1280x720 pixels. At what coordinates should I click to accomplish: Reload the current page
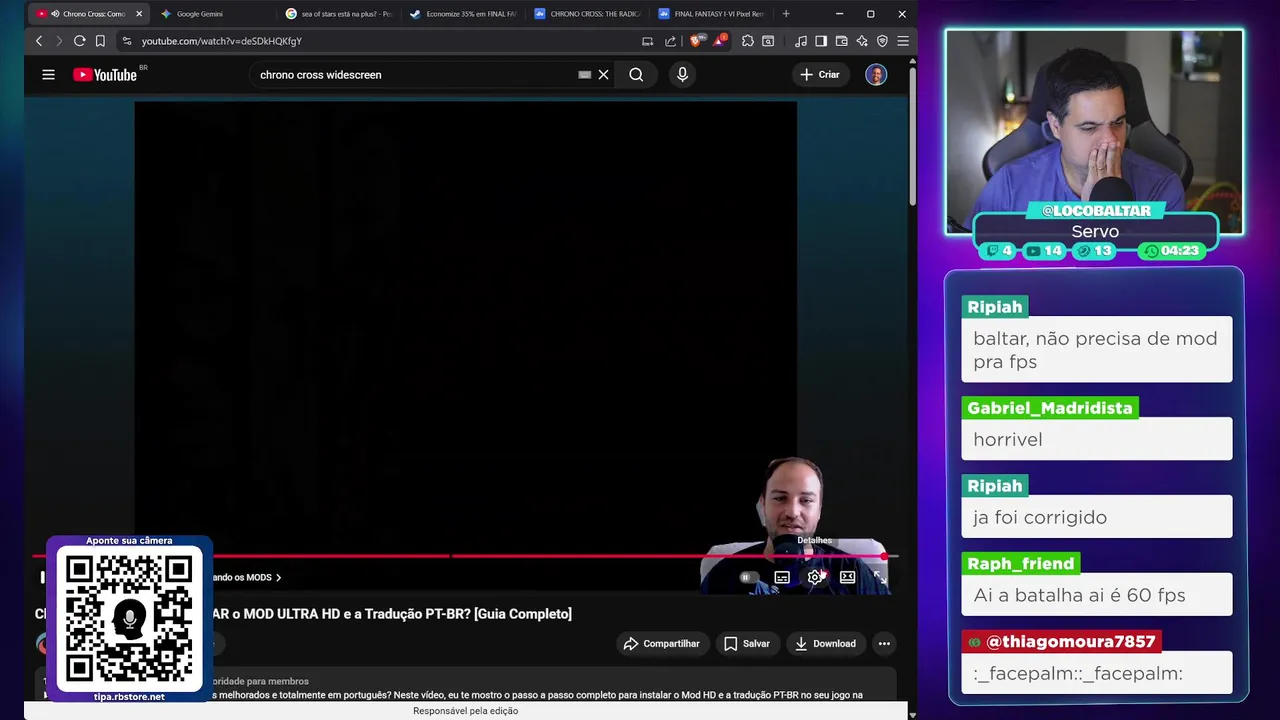point(79,41)
